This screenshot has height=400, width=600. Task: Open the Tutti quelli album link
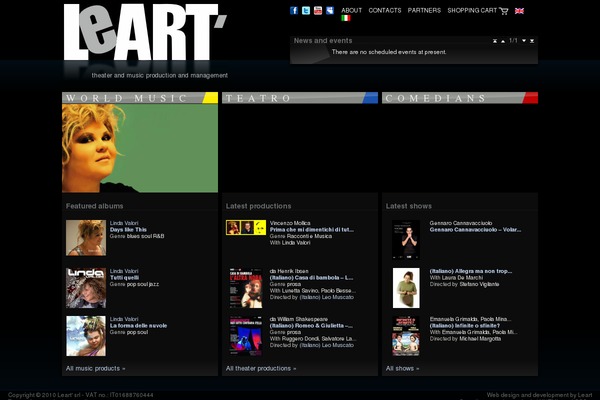click(124, 278)
